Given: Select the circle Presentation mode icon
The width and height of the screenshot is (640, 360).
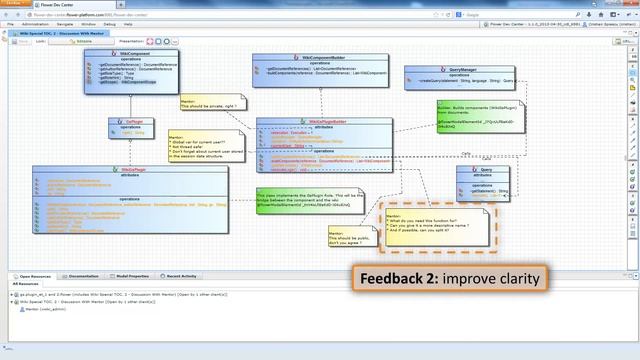Looking at the screenshot, I should [167, 42].
